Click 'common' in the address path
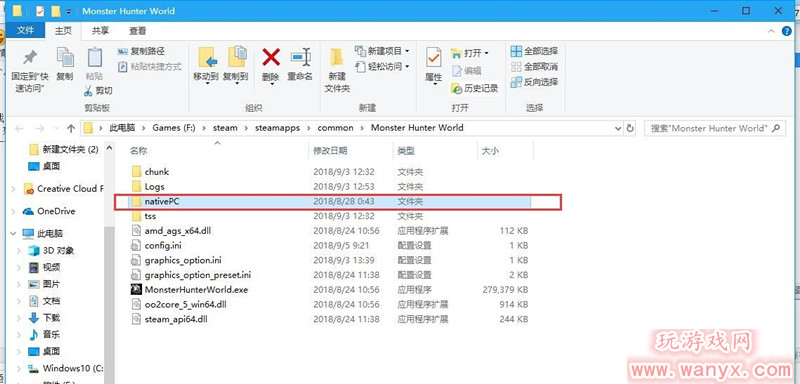The width and height of the screenshot is (800, 384). point(335,127)
